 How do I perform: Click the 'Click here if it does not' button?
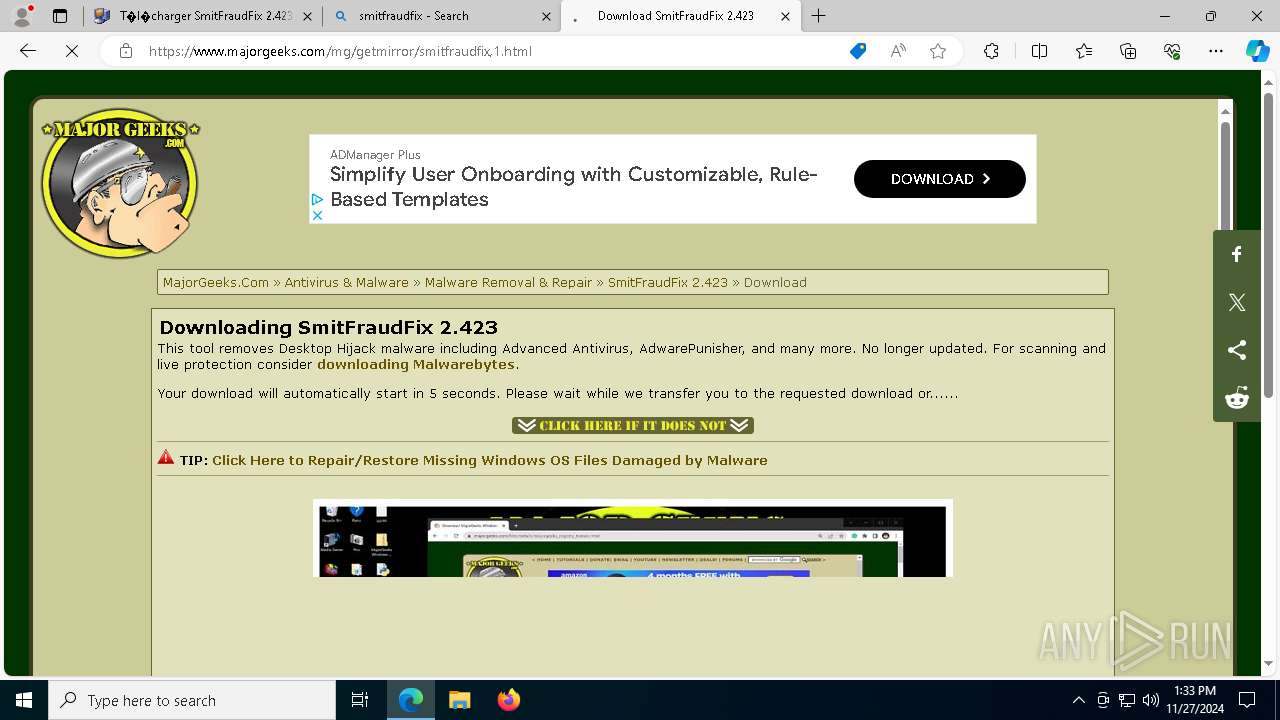[x=633, y=425]
